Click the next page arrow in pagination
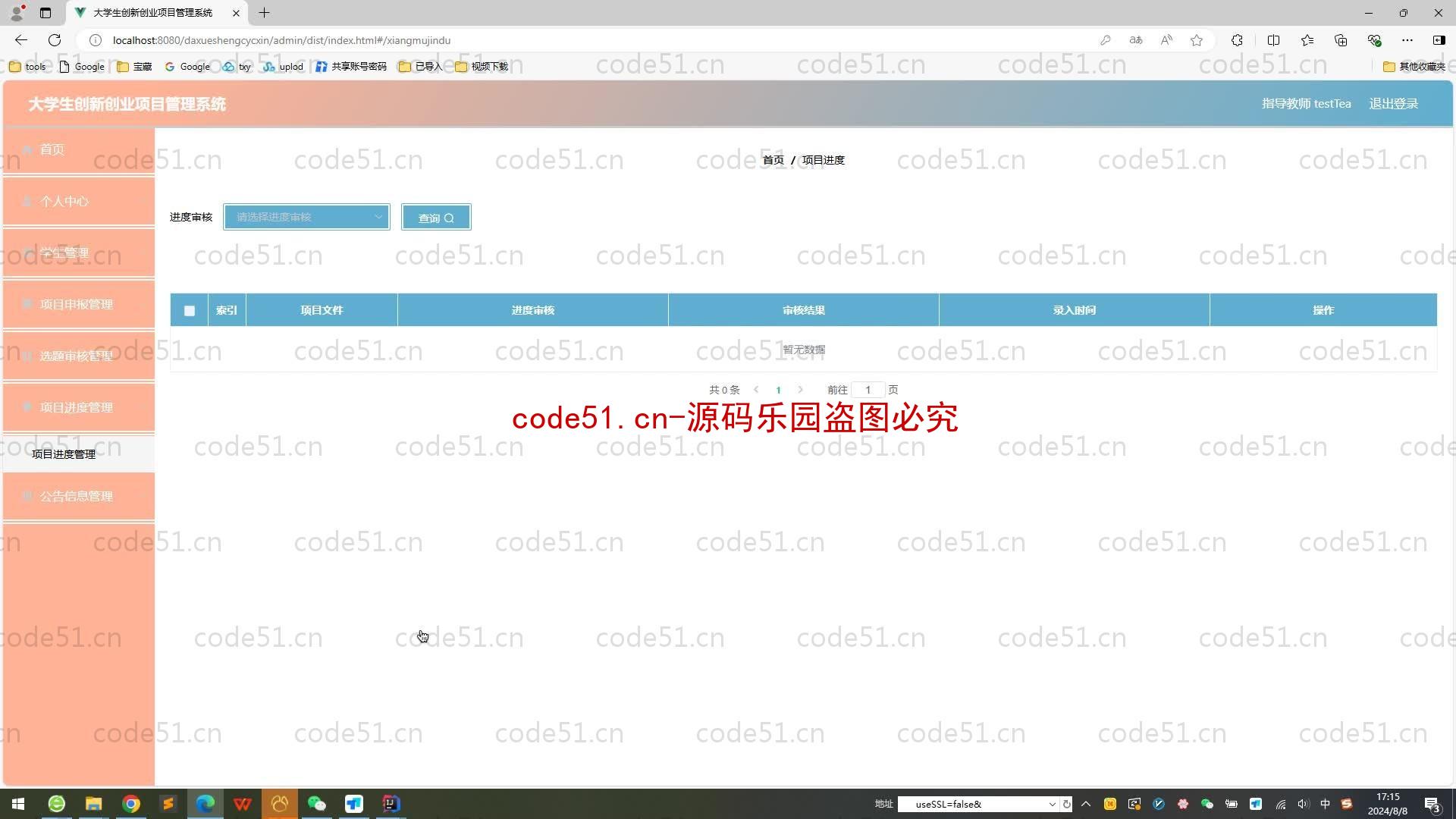Image resolution: width=1456 pixels, height=819 pixels. [x=800, y=390]
